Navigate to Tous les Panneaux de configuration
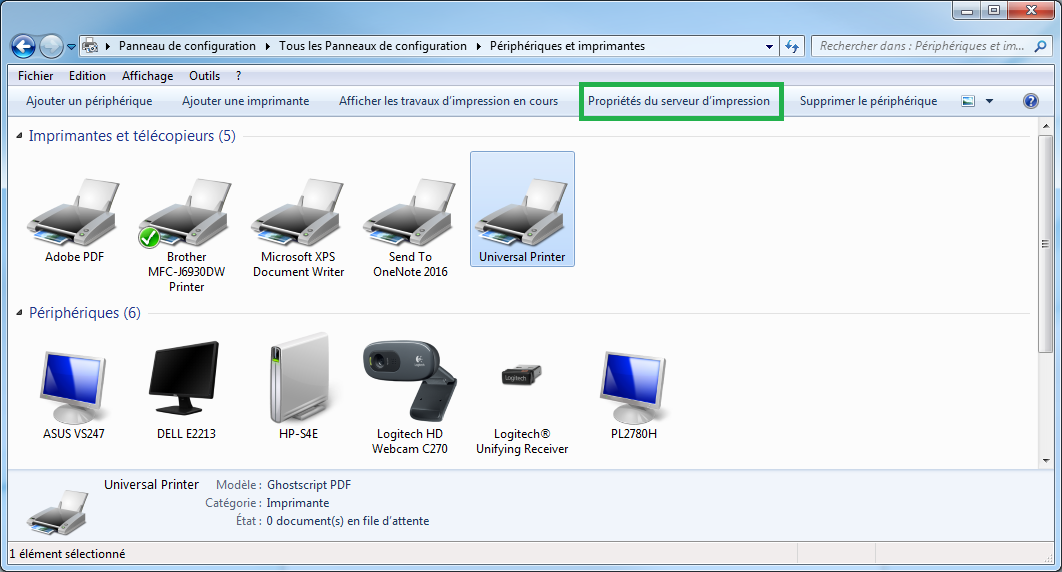 click(x=373, y=46)
